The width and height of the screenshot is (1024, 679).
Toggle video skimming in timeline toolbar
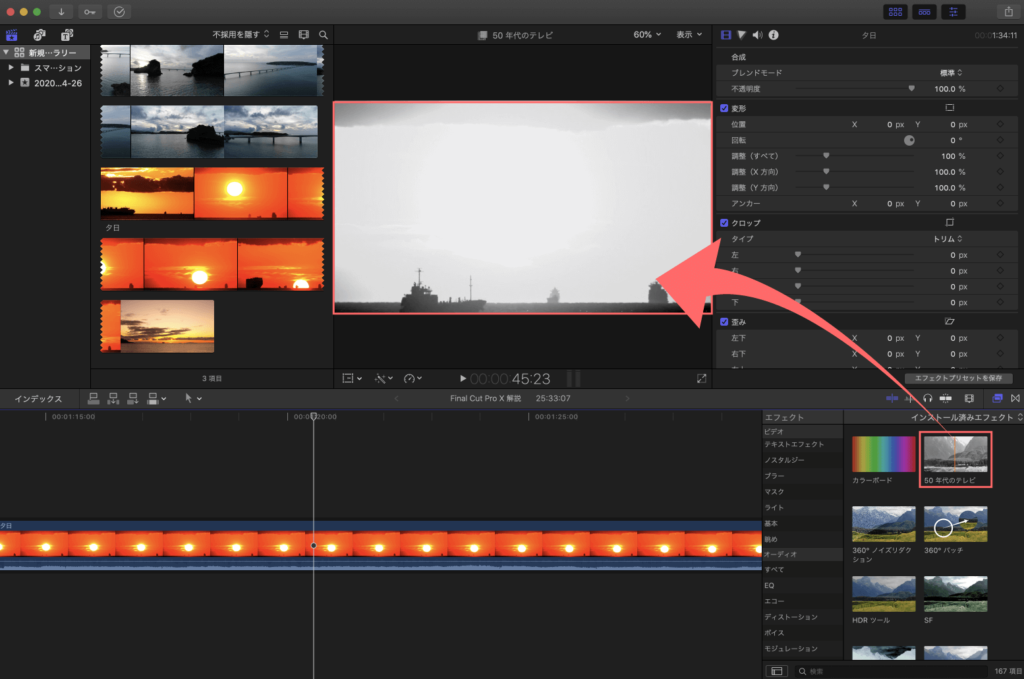click(892, 398)
